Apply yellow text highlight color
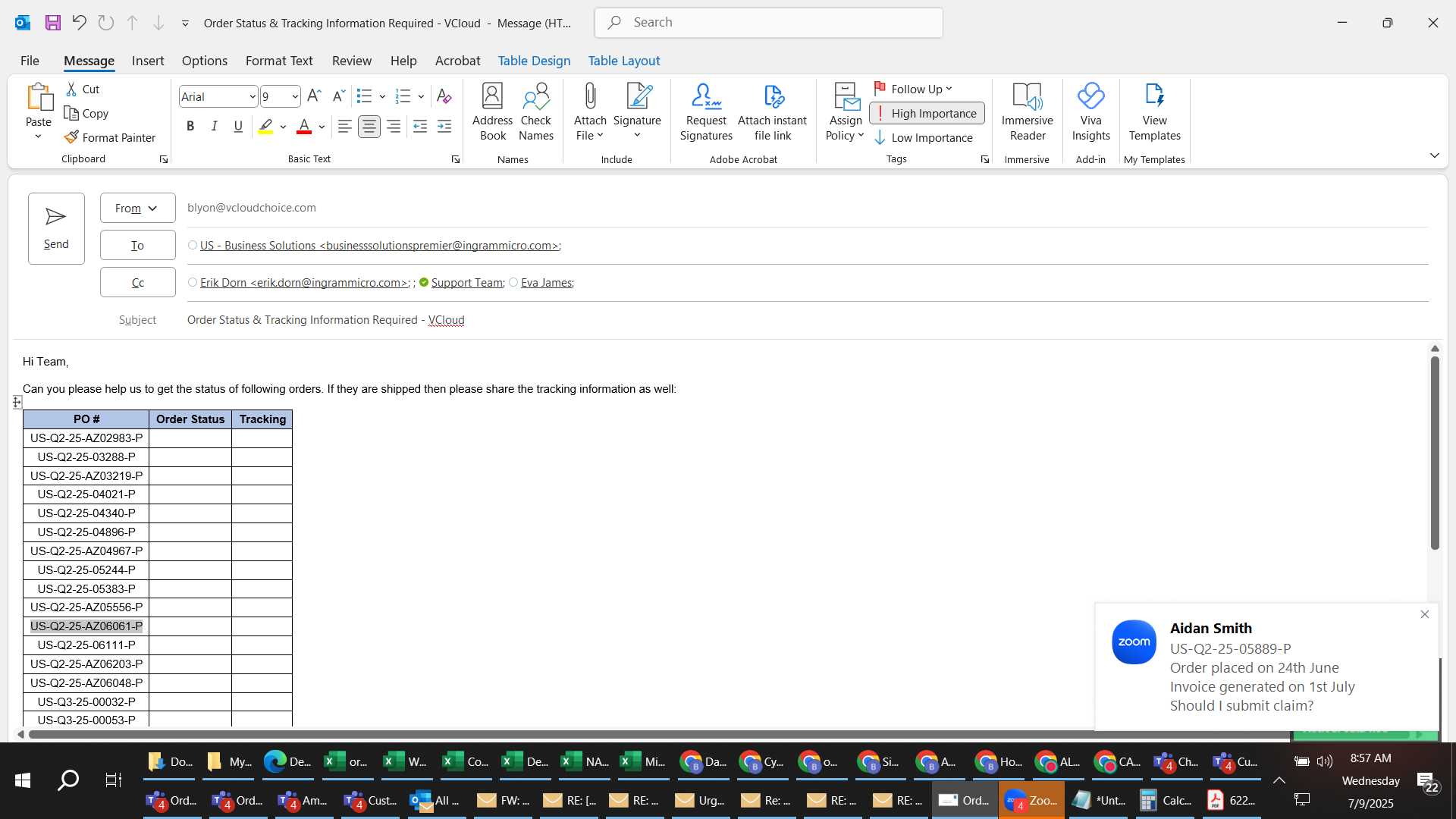Screen dimensions: 1456x819 (x=265, y=127)
